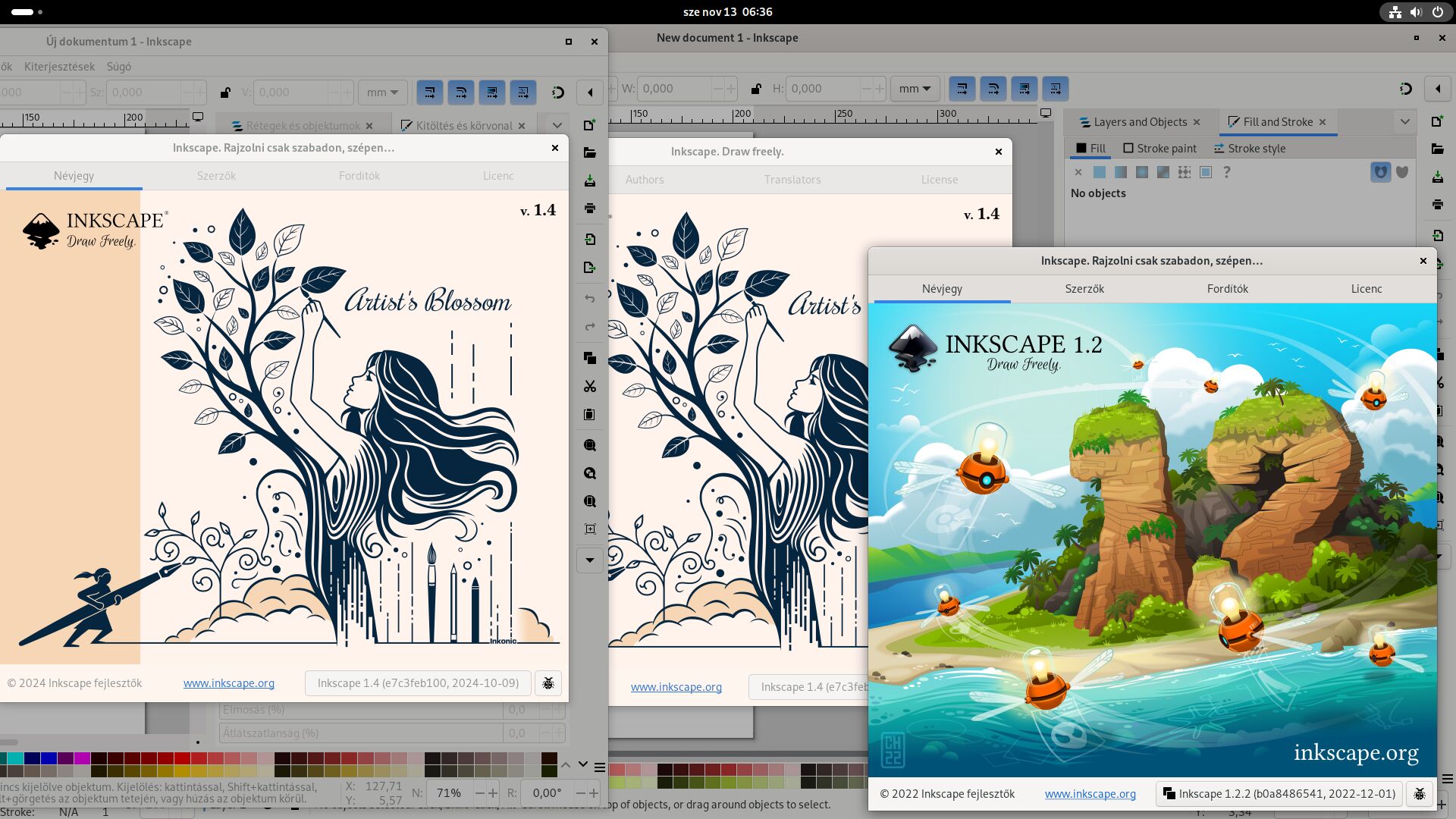The width and height of the screenshot is (1456, 819).
Task: Click Redo arrow in Hungarian window command bar
Action: point(590,326)
